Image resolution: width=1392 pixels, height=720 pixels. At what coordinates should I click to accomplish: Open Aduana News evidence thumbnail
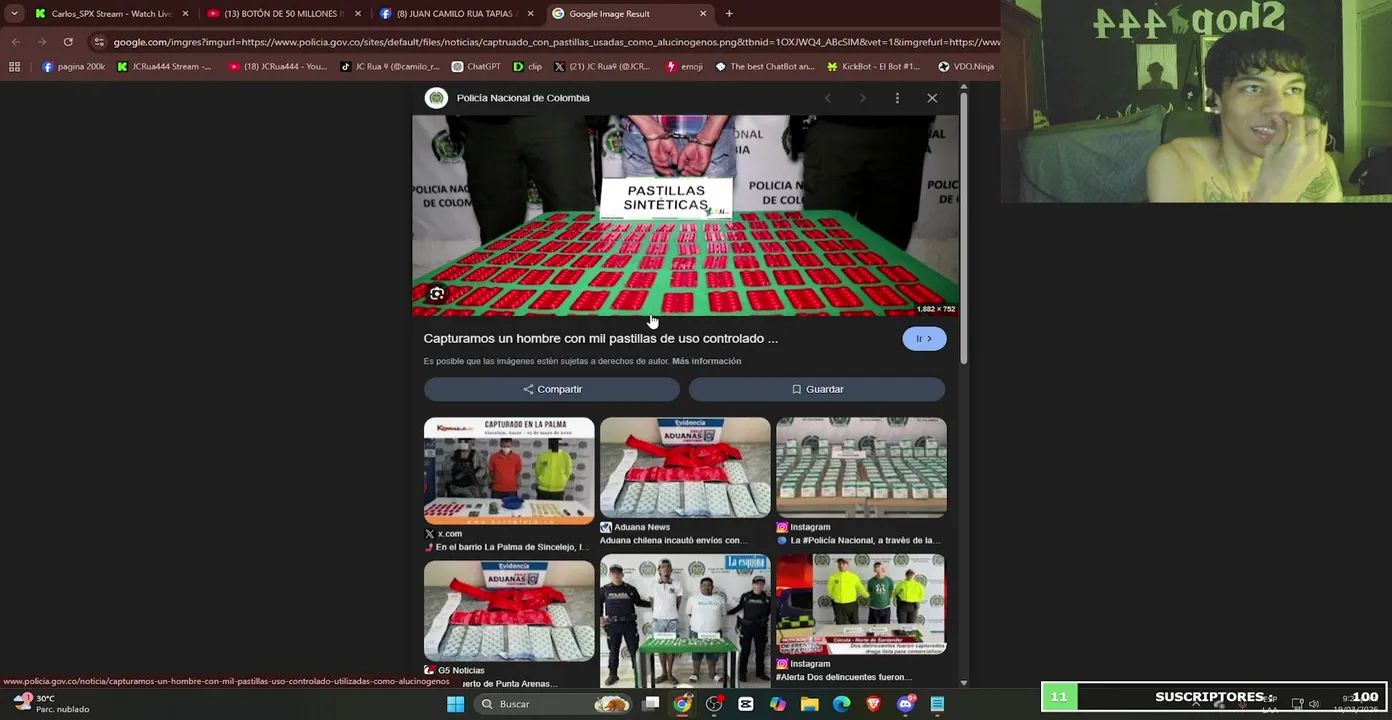coord(685,467)
